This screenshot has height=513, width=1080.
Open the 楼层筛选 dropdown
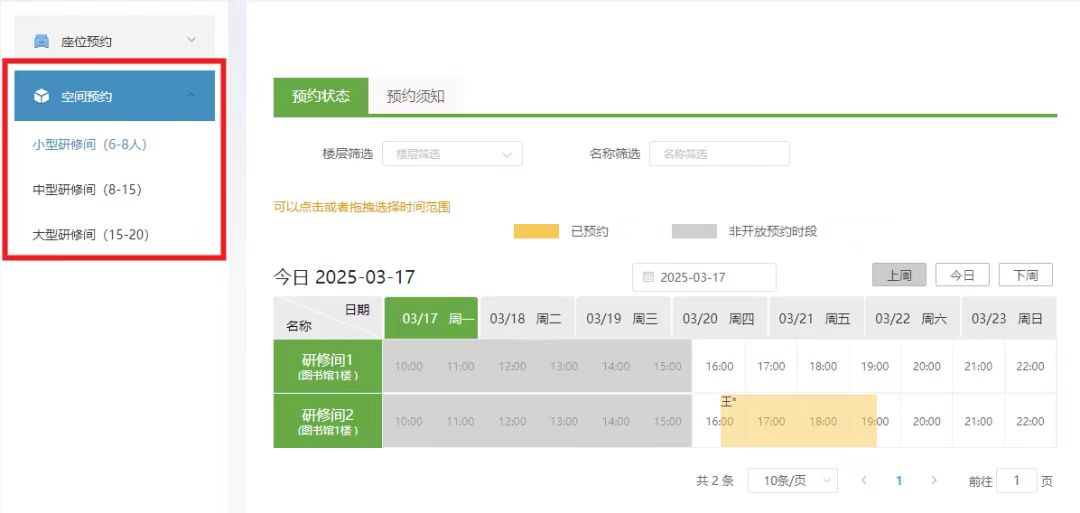point(452,154)
